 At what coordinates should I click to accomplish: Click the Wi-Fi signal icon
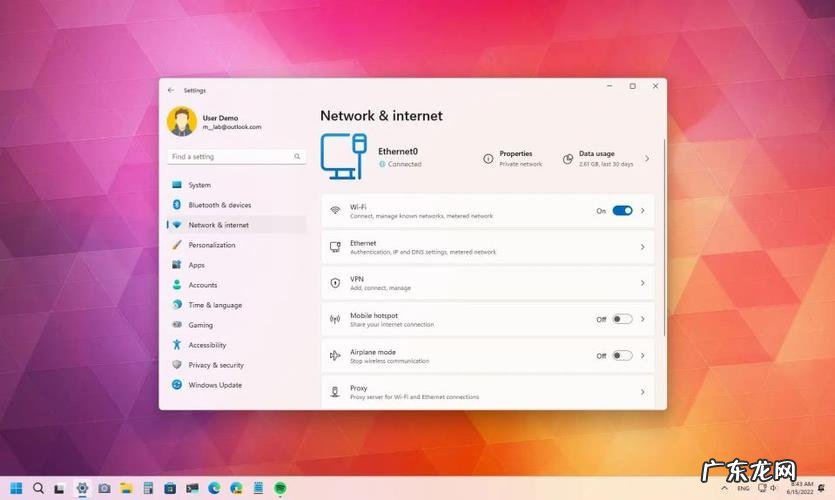click(335, 210)
